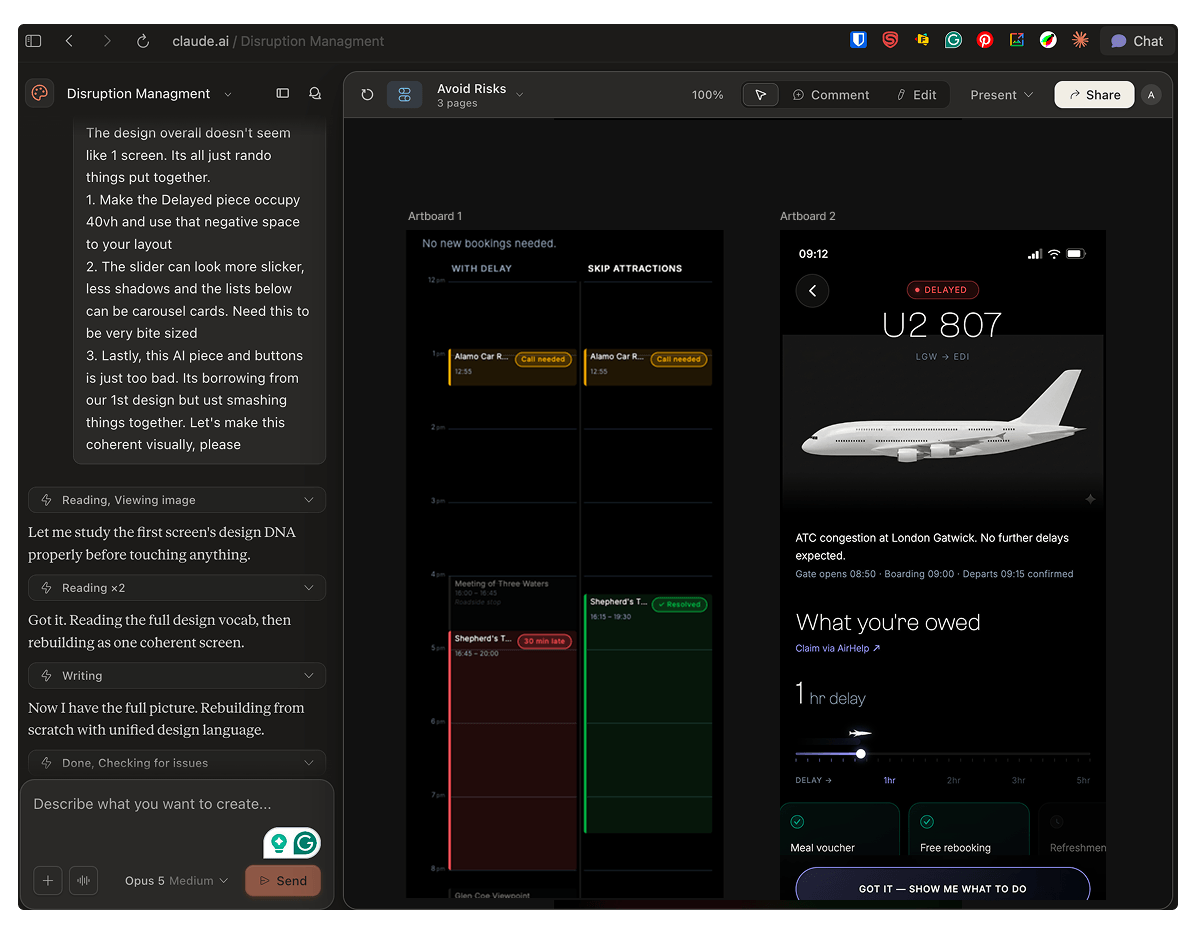Click the Grammarly extension icon in toolbar
1194x932 pixels.
[x=953, y=40]
